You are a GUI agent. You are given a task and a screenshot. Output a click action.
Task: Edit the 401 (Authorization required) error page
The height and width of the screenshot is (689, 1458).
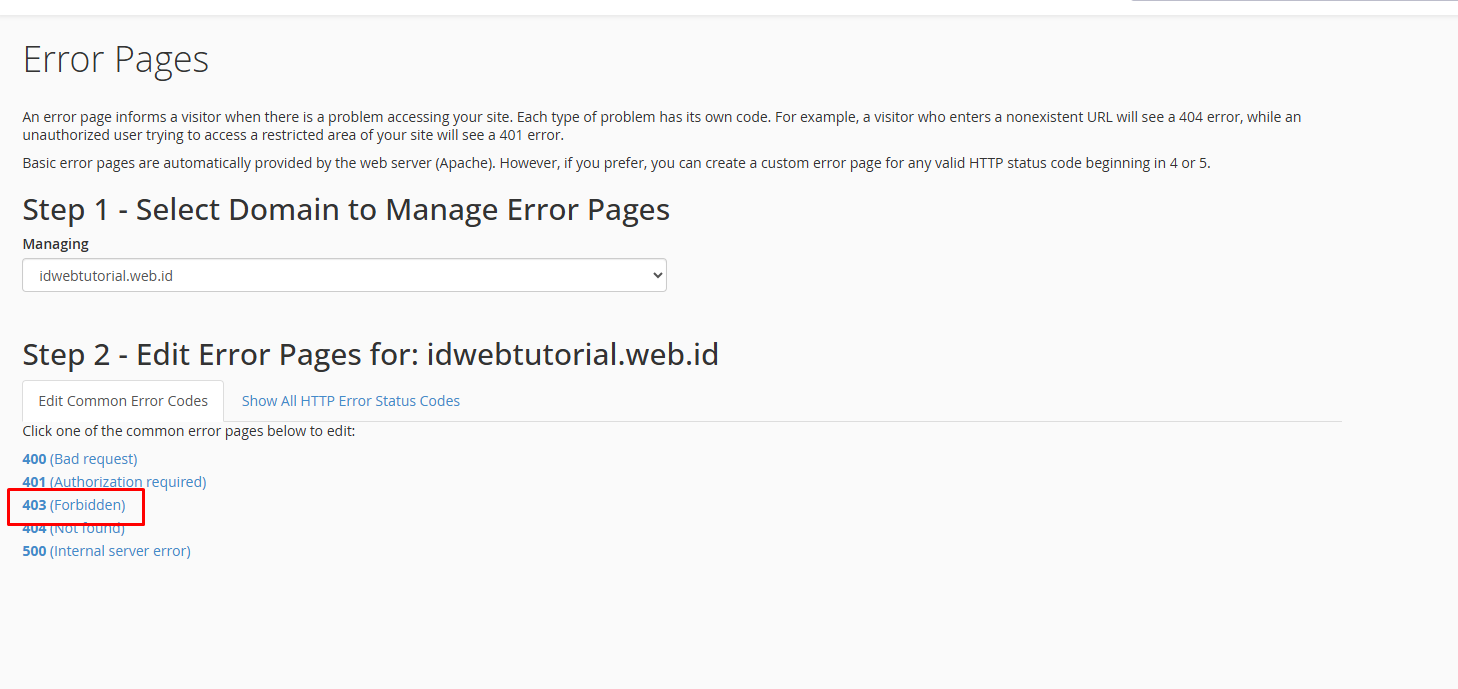tap(114, 482)
